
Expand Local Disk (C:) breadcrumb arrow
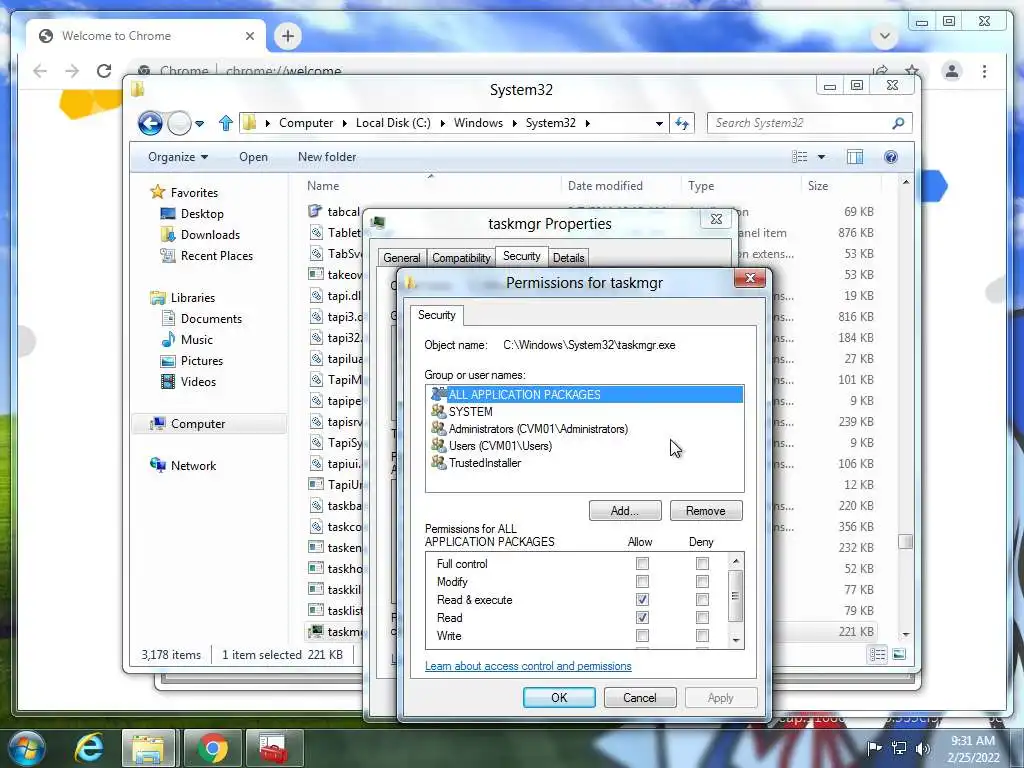(442, 123)
